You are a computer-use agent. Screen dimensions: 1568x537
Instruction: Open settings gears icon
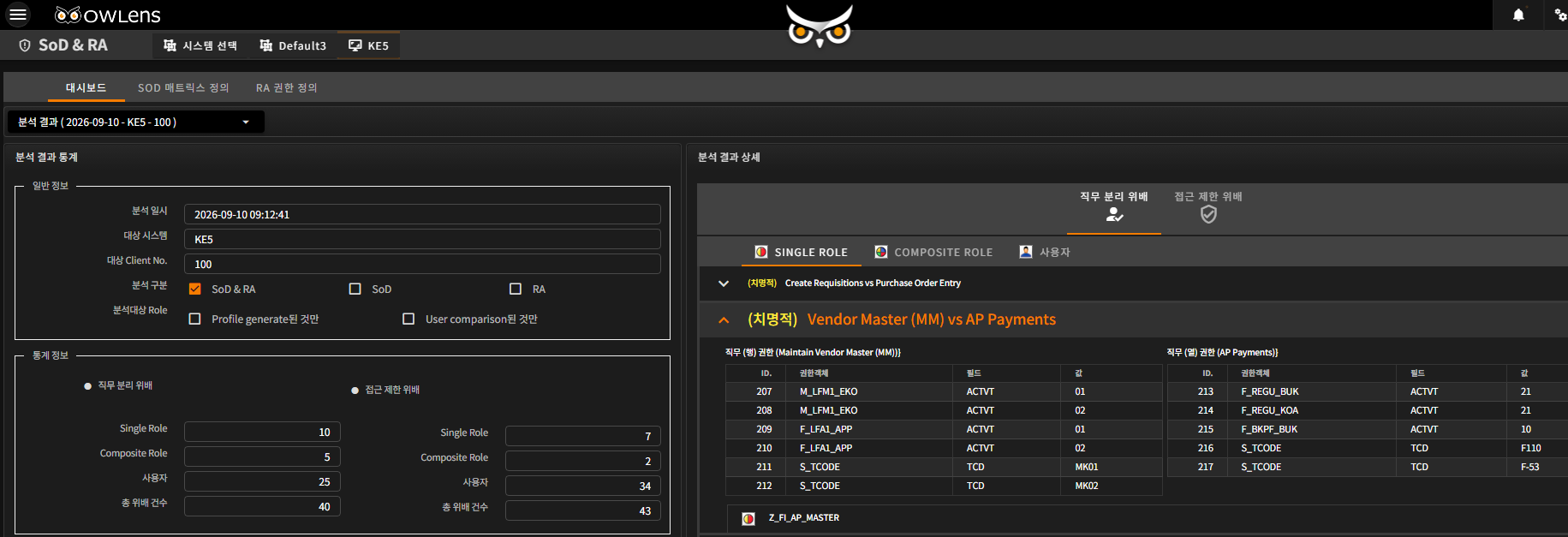point(1560,15)
